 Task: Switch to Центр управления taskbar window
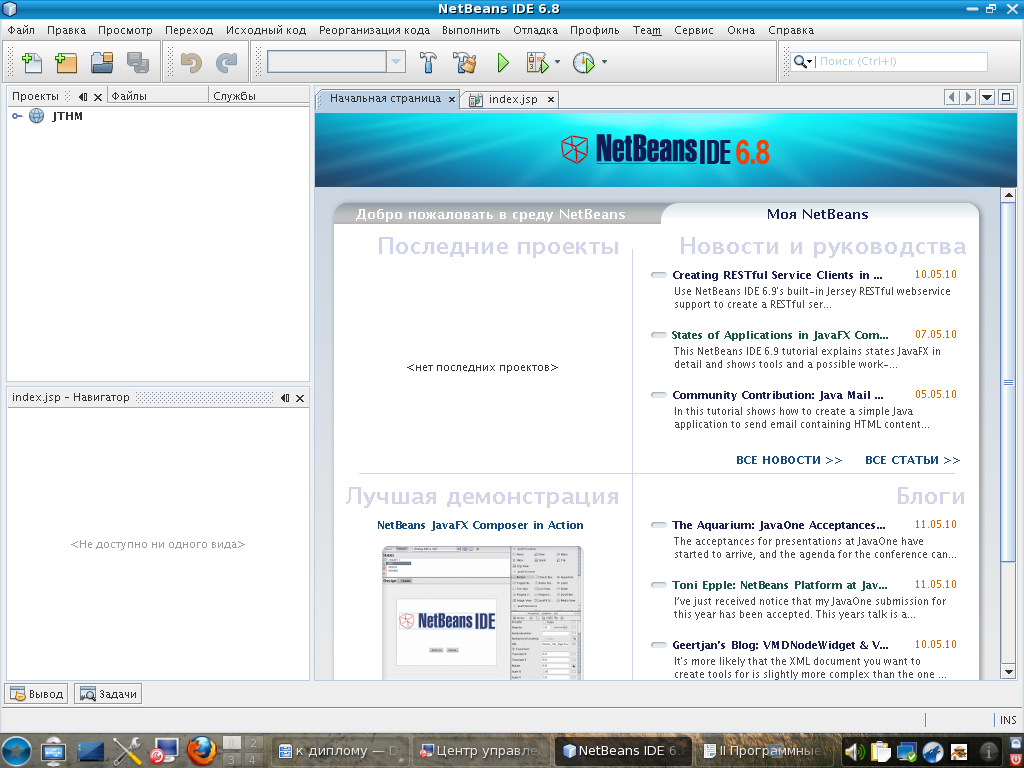pos(481,752)
